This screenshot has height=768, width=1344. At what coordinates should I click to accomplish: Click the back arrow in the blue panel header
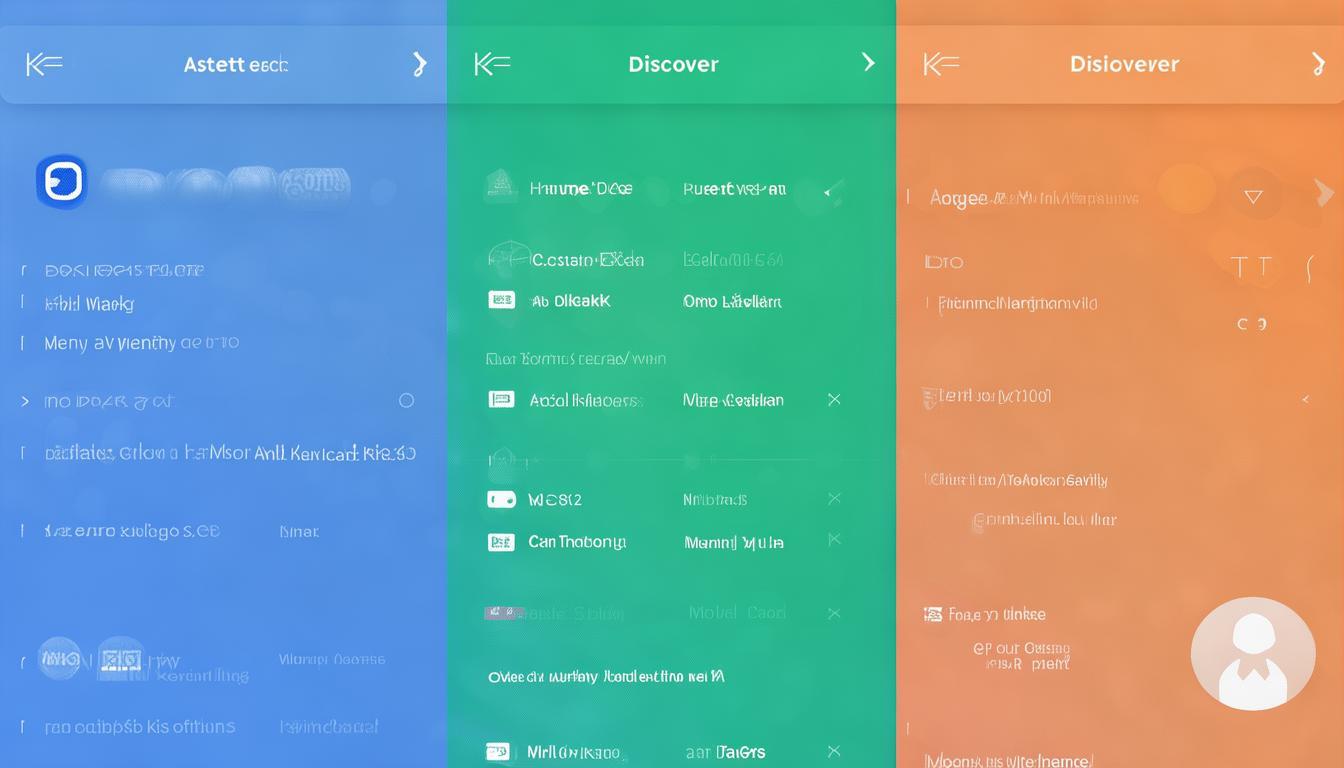pos(44,65)
